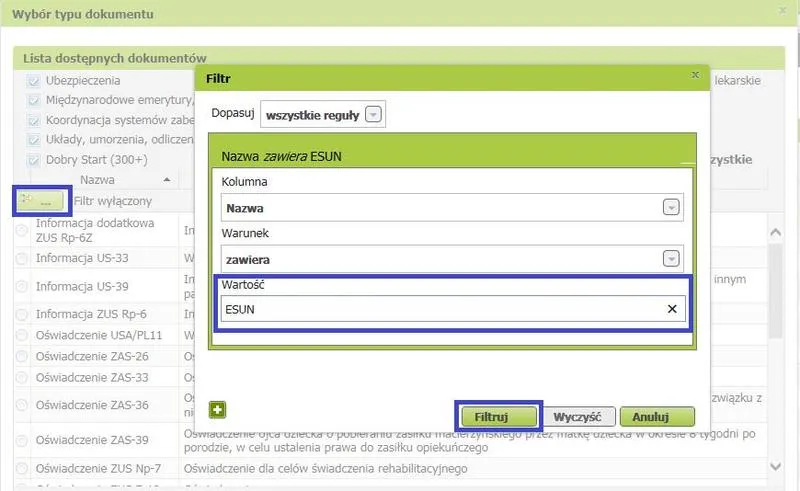Screen dimensions: 800x491
Task: Close the Filtr dialog with its X
Action: (695, 75)
